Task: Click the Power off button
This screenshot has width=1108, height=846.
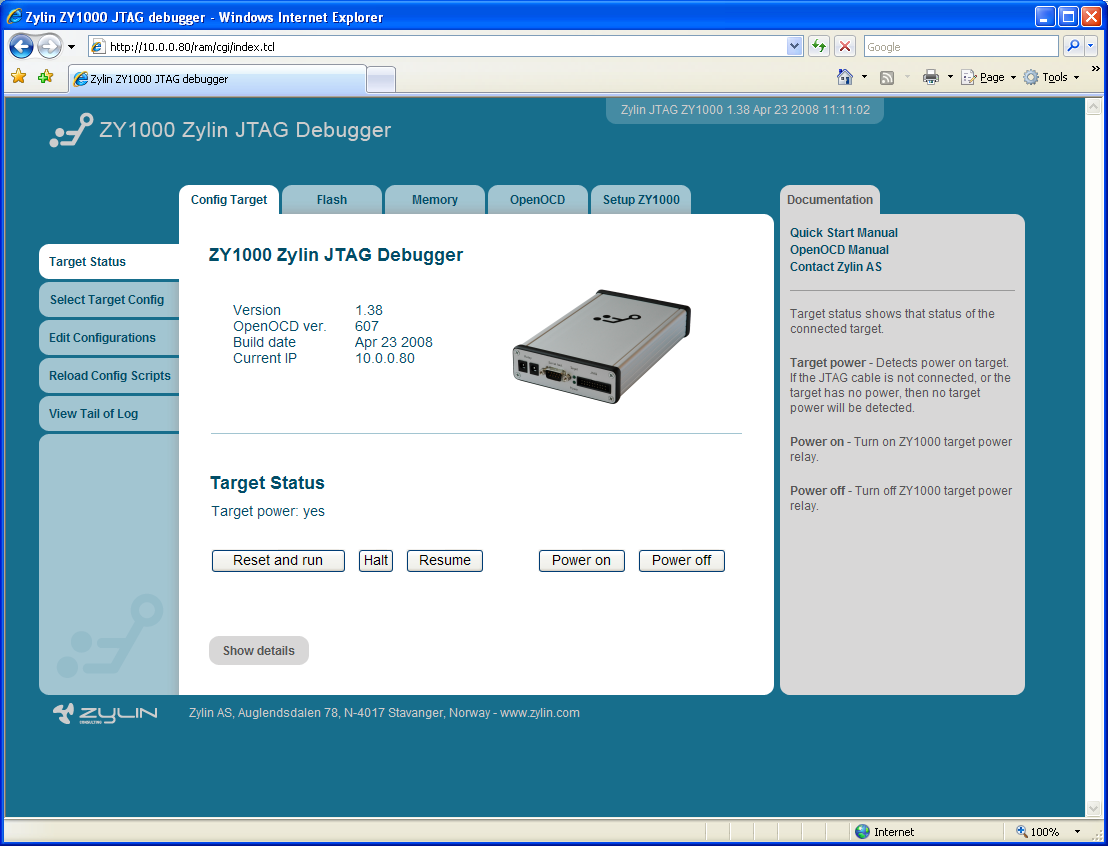Action: [x=682, y=560]
